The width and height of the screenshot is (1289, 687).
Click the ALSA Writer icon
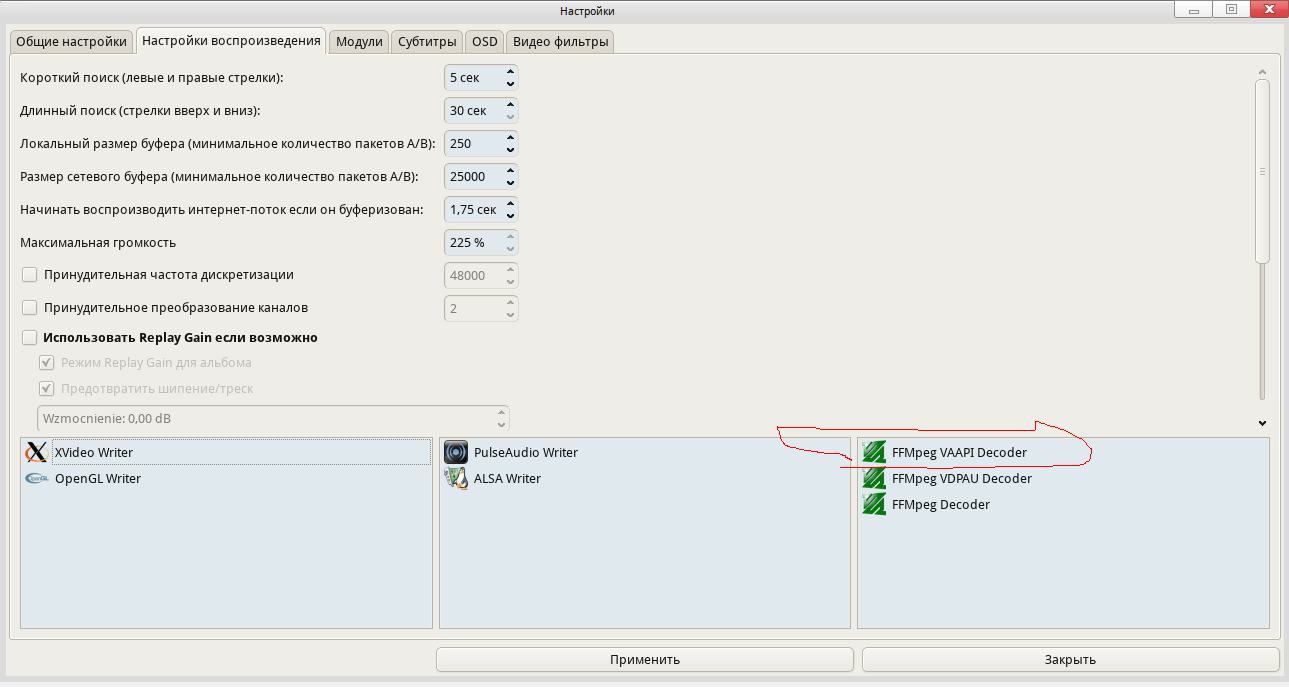tap(456, 478)
